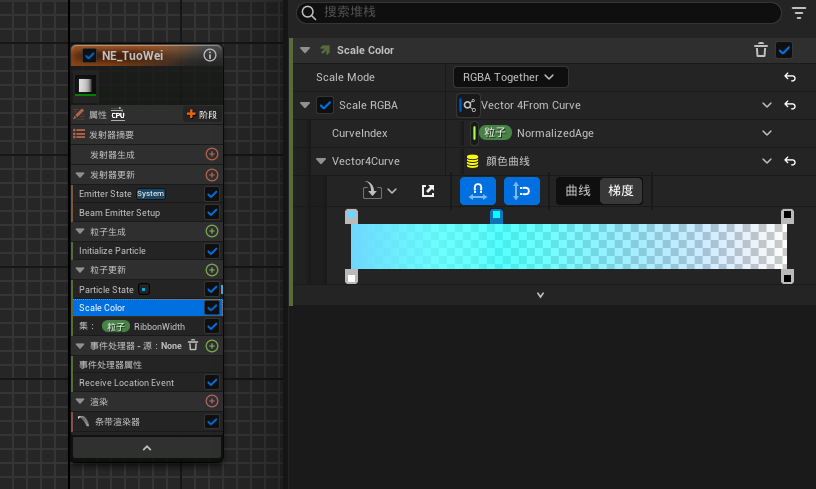Click the emitter thumbnail in NE_TuoWei node

tap(85, 85)
